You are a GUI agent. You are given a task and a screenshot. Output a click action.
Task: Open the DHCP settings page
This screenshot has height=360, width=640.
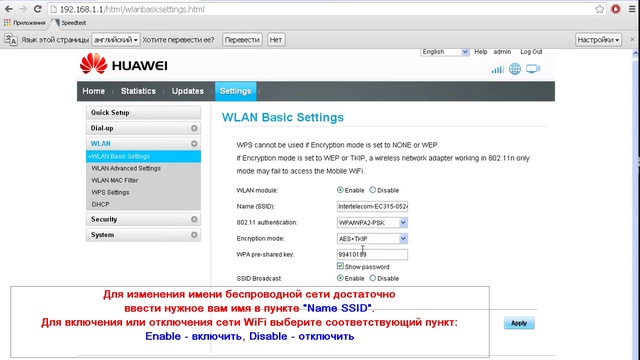100,204
